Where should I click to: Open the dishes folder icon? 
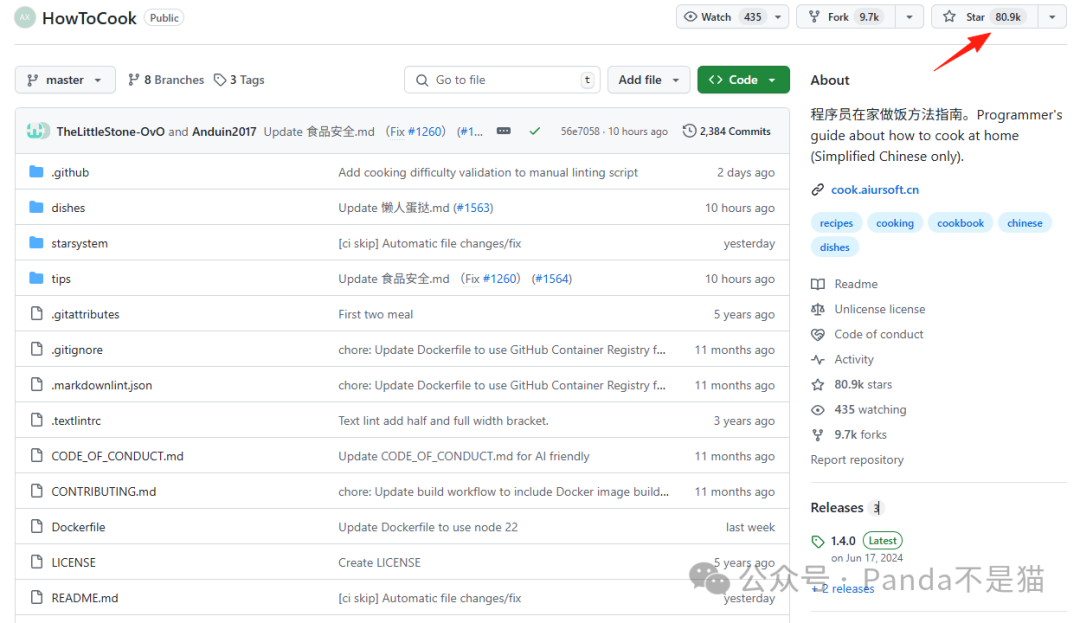click(37, 207)
